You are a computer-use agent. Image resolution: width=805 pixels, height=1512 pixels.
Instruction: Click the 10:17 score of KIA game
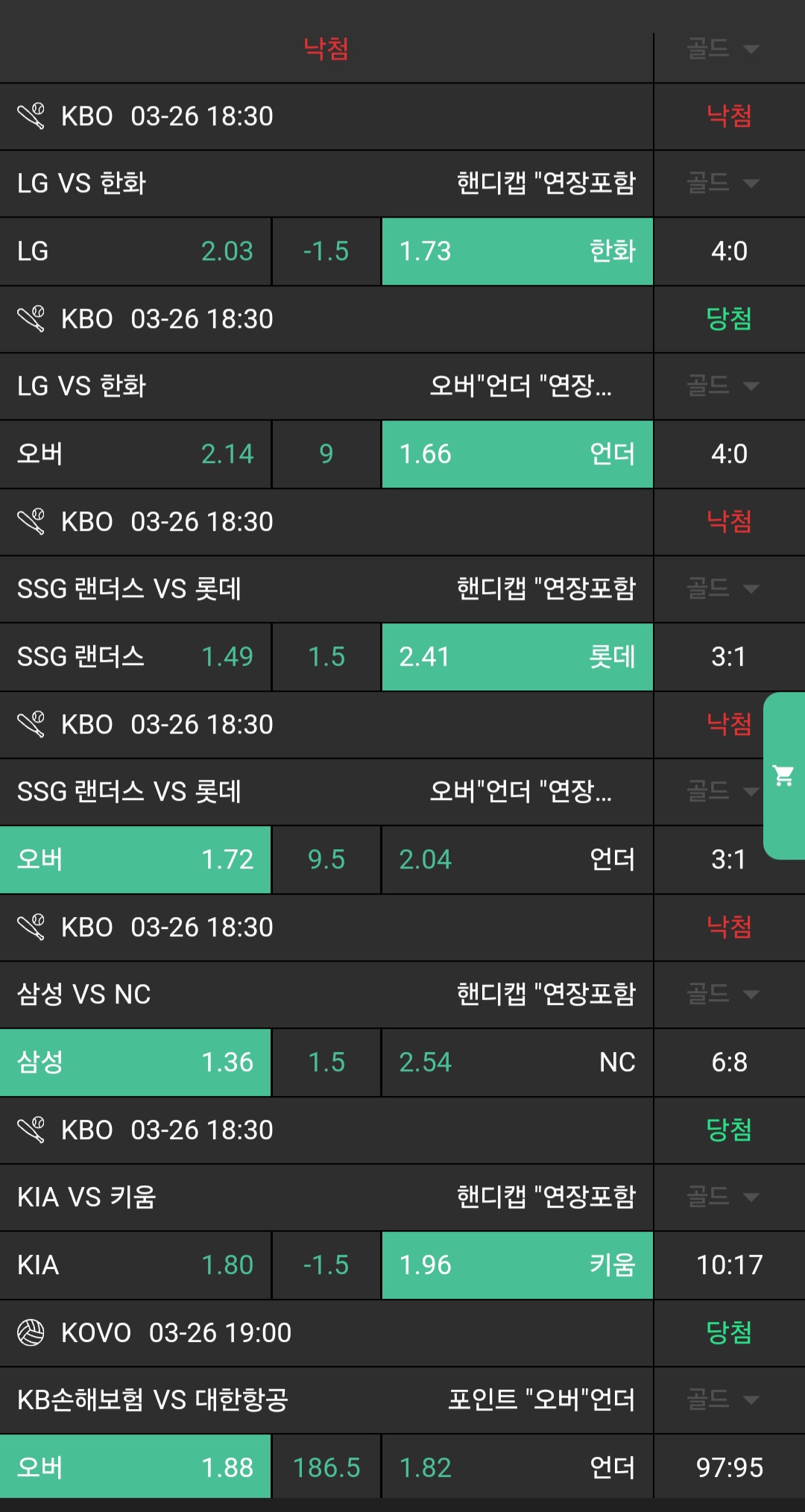(728, 1265)
